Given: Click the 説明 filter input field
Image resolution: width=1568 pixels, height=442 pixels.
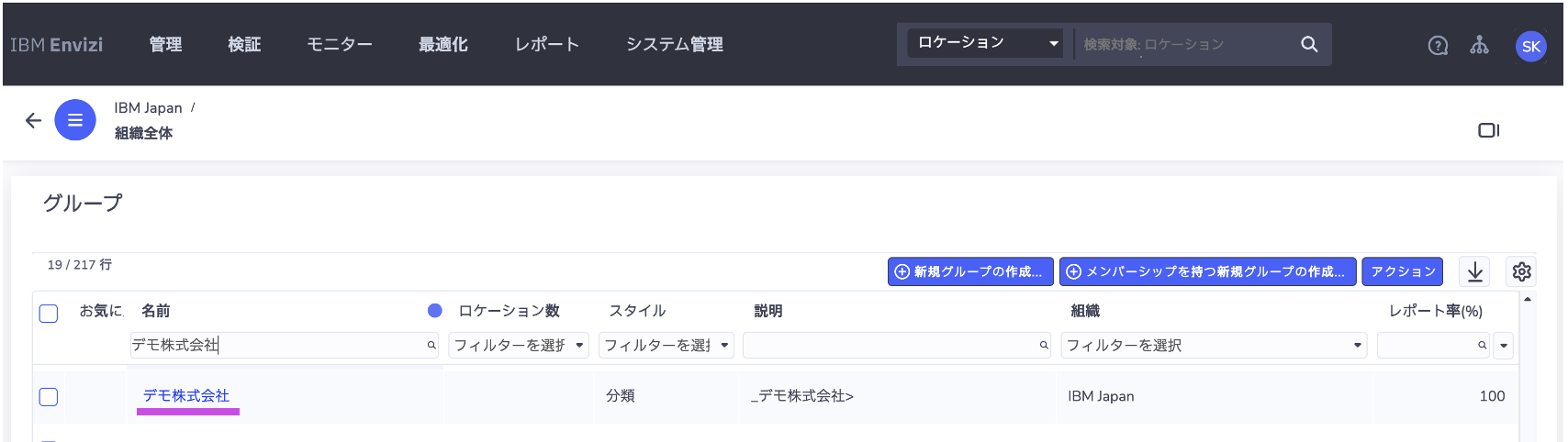Looking at the screenshot, I should click(x=897, y=345).
